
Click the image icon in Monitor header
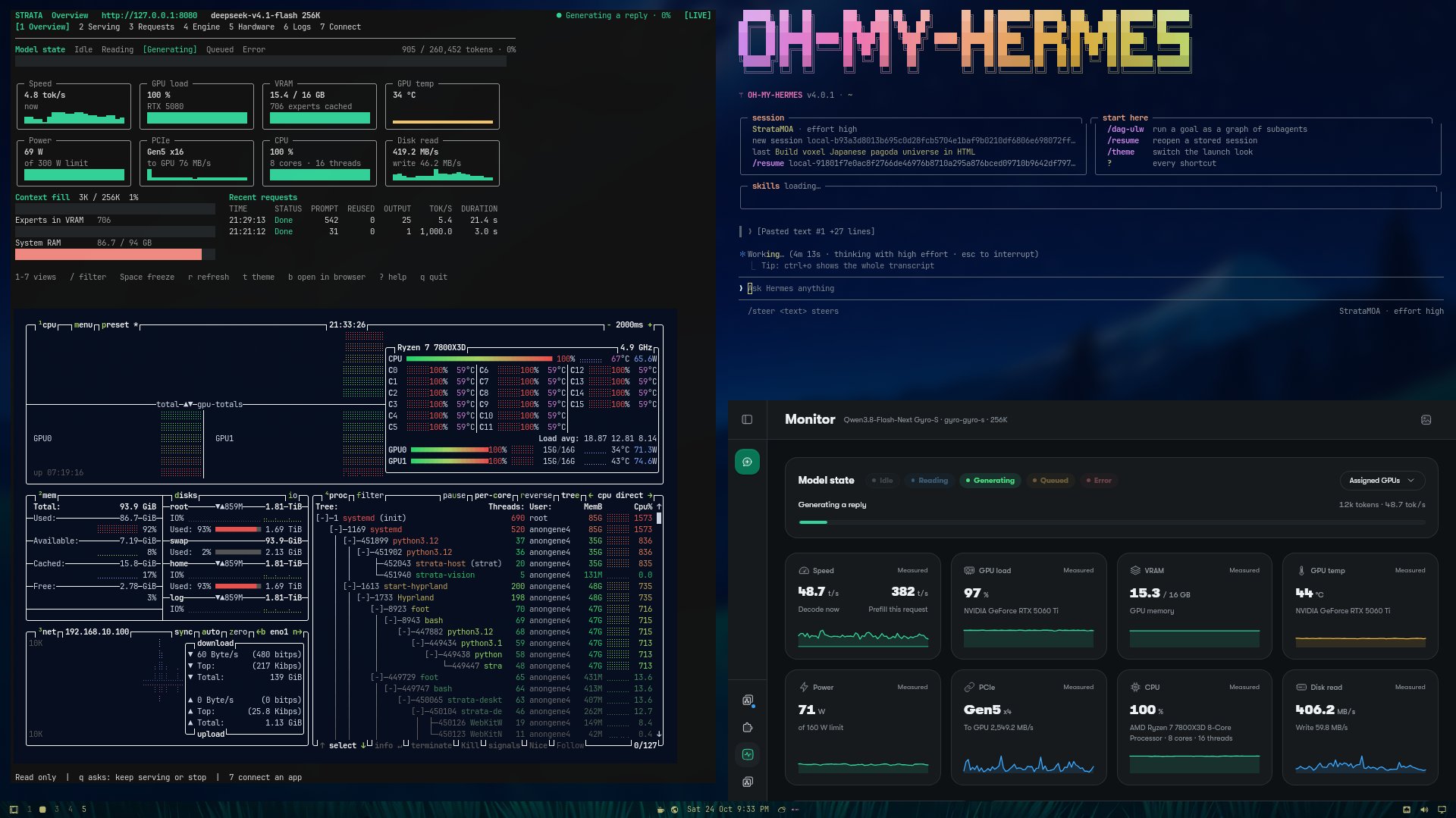click(x=1426, y=419)
